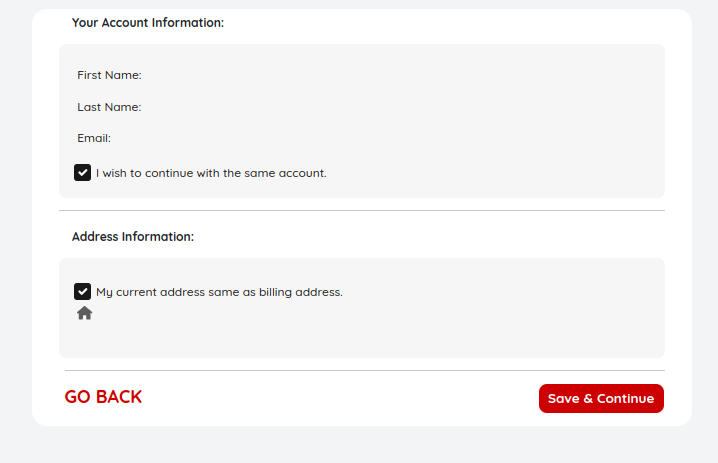Uncheck current address same as billing checkbox
718x463 pixels.
coord(83,292)
